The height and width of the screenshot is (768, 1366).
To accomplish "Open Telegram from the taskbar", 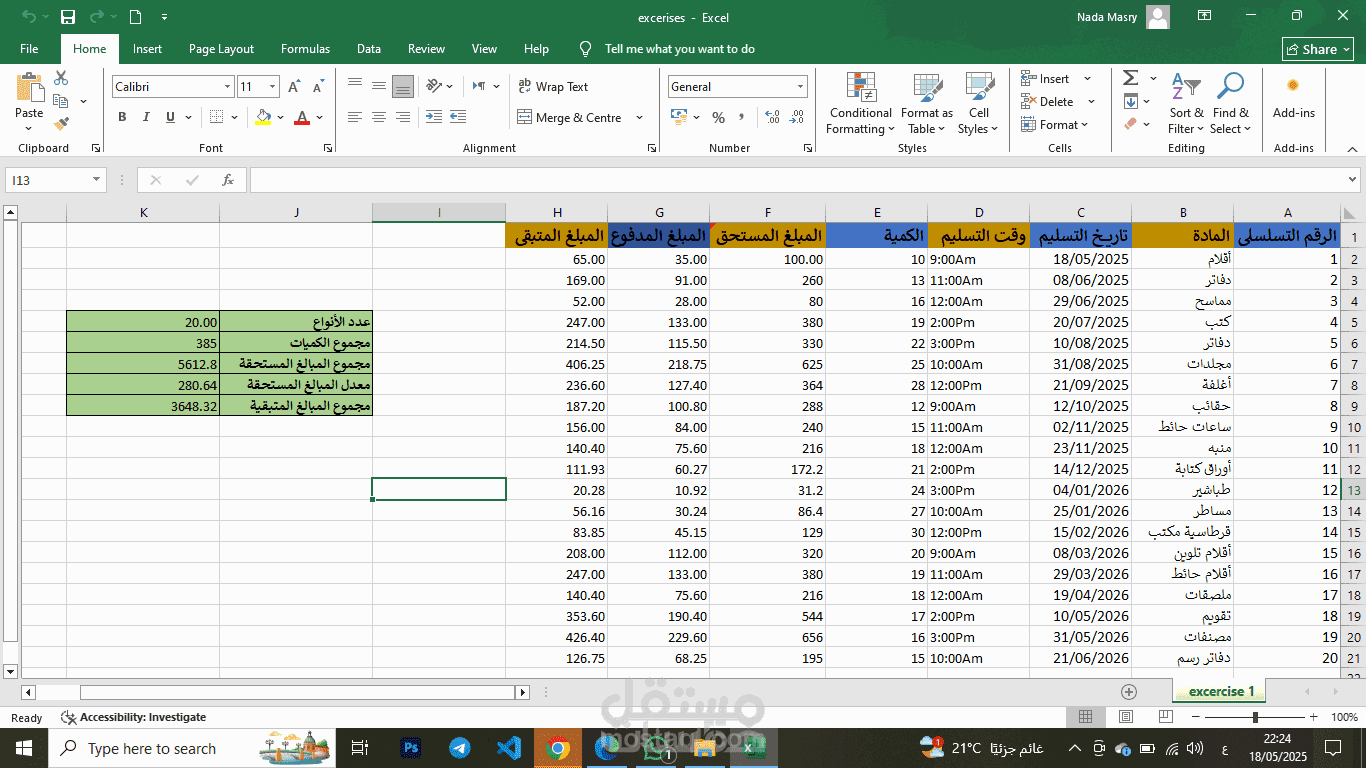I will tap(460, 748).
